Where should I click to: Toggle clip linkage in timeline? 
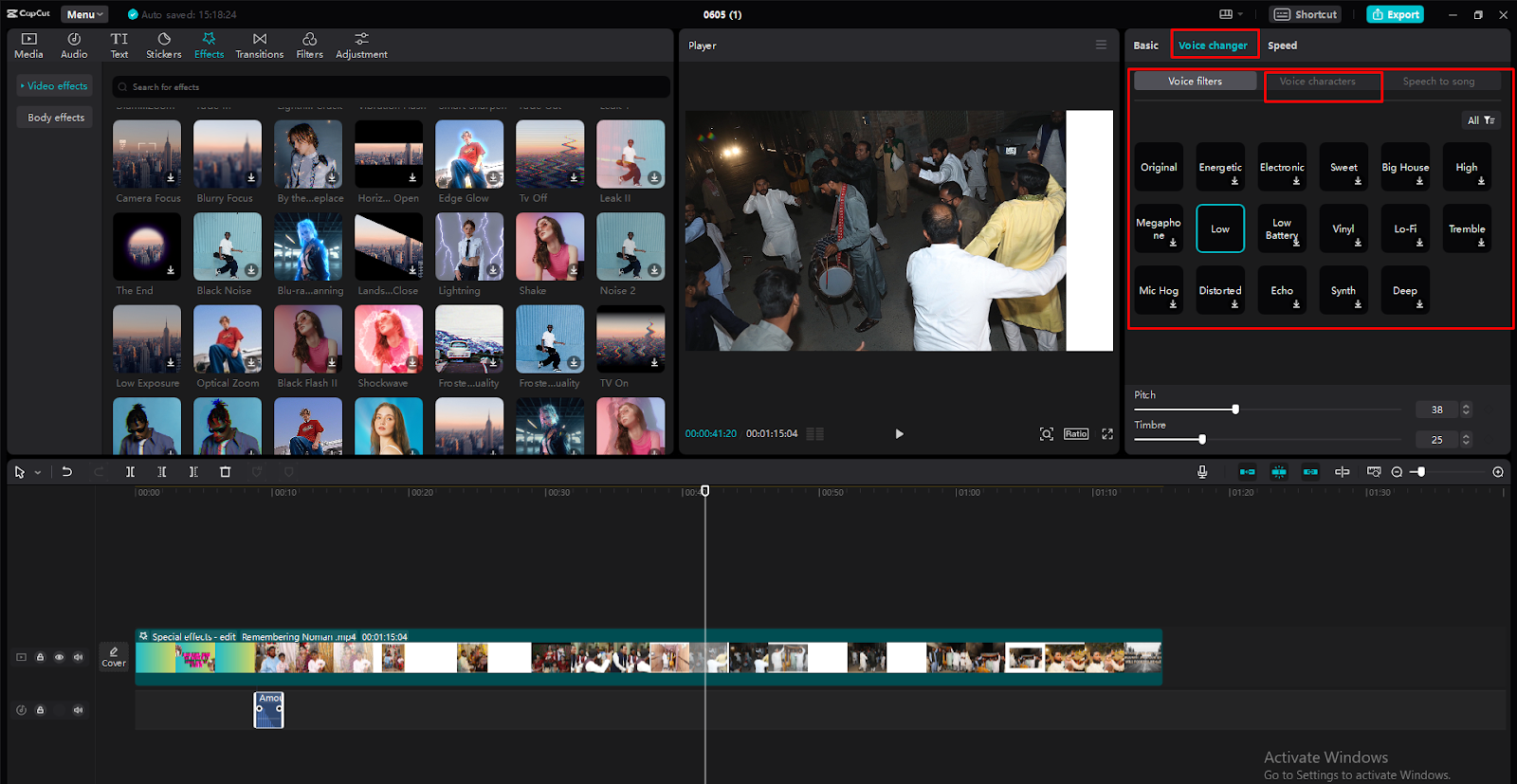(1310, 471)
